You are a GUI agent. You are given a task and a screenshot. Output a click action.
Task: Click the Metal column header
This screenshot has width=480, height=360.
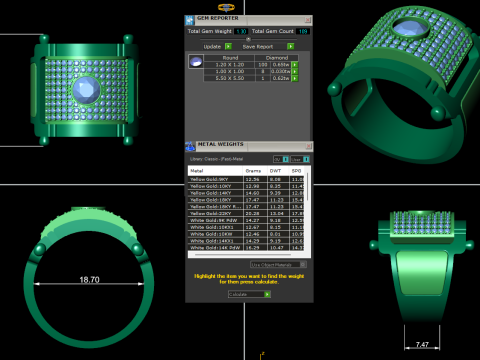click(x=215, y=171)
